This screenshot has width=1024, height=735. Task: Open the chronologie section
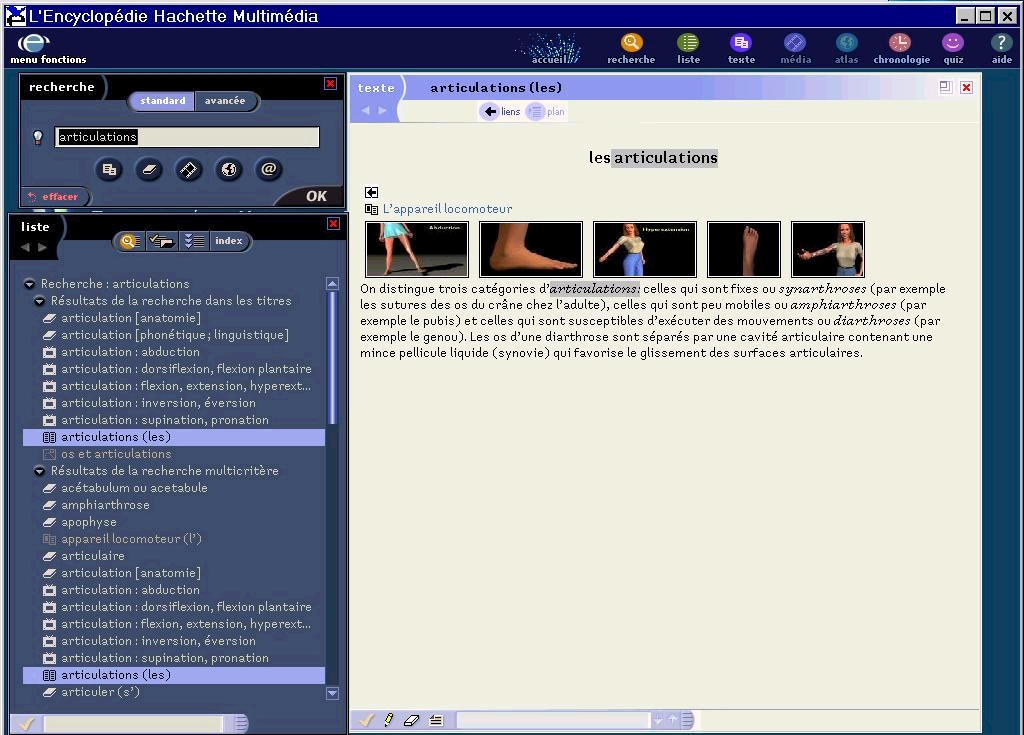(901, 49)
